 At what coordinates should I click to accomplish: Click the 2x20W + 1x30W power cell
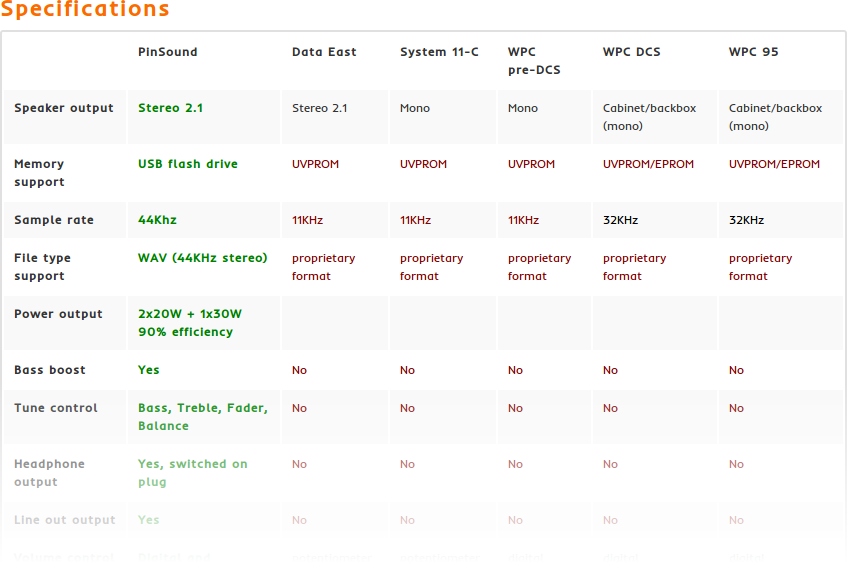[x=190, y=322]
